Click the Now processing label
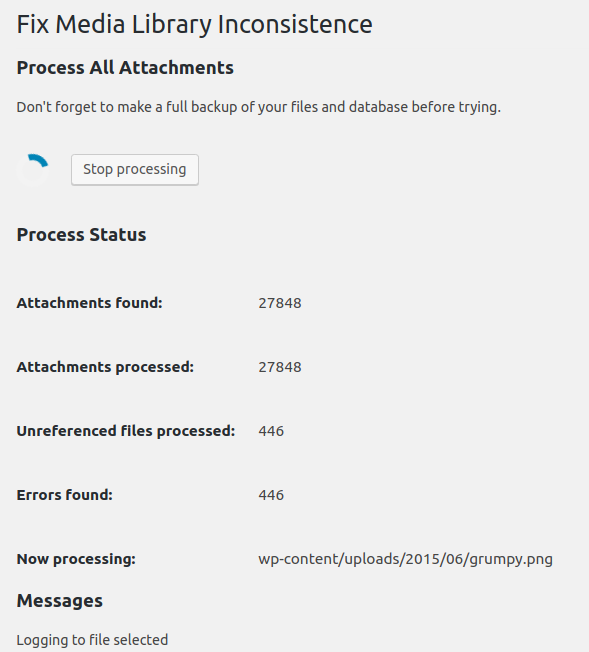This screenshot has height=652, width=589. pyautogui.click(x=76, y=559)
